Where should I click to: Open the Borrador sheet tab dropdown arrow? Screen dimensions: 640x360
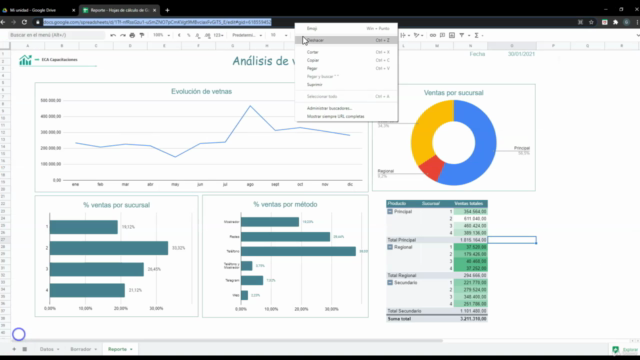click(96, 349)
